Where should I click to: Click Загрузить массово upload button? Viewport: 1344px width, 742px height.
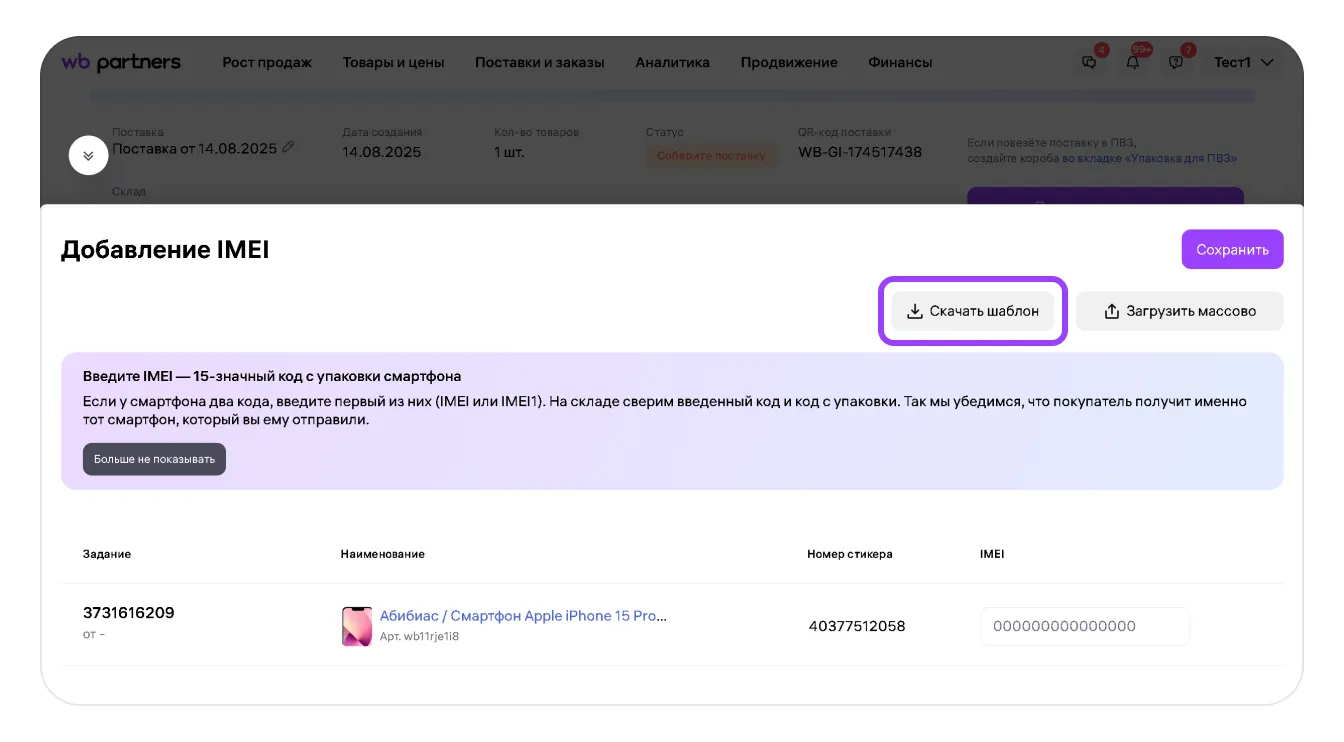click(1179, 311)
